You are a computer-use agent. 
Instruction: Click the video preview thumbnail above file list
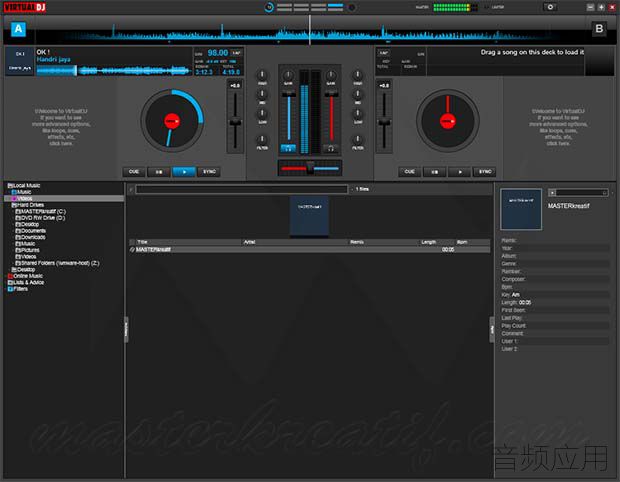tap(309, 215)
